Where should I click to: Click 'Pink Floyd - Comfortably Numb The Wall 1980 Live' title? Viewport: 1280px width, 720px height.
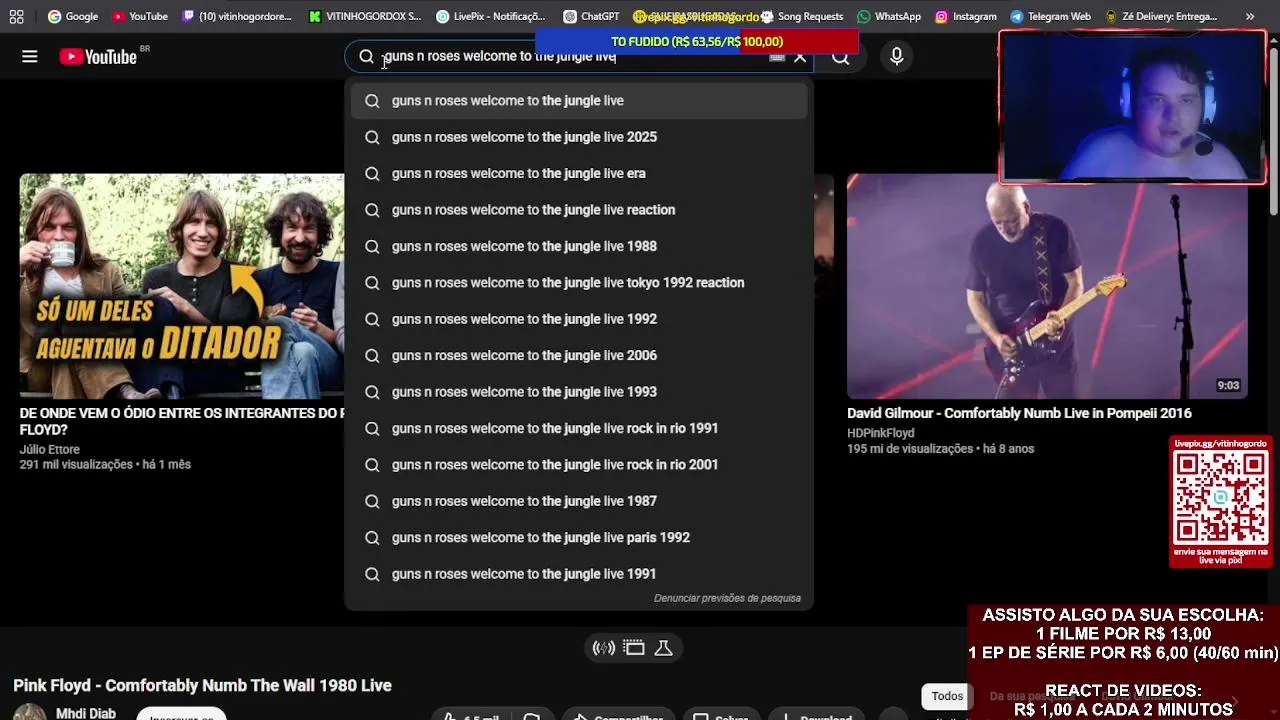(x=202, y=685)
